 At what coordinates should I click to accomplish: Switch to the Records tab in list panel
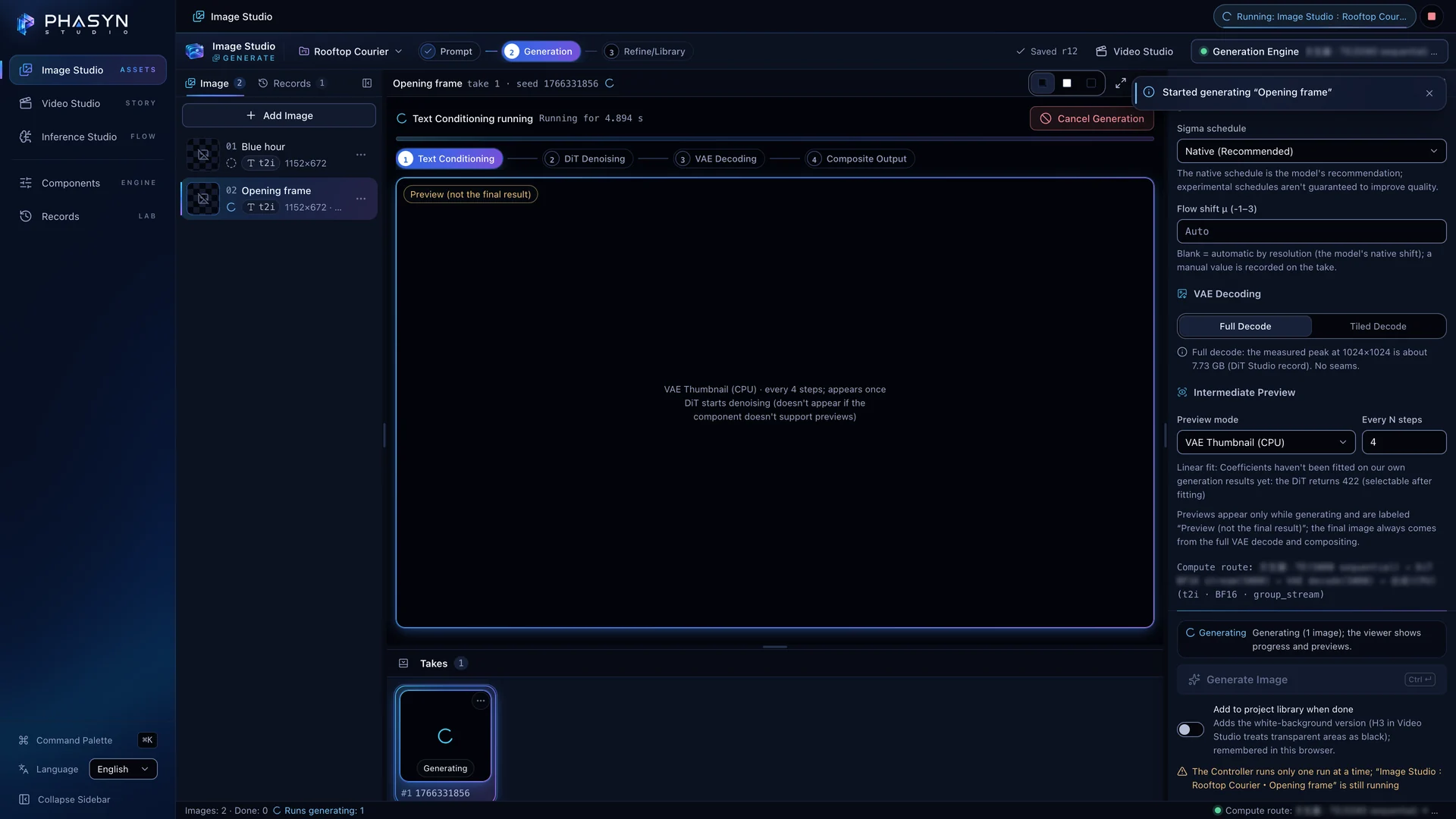coord(292,83)
